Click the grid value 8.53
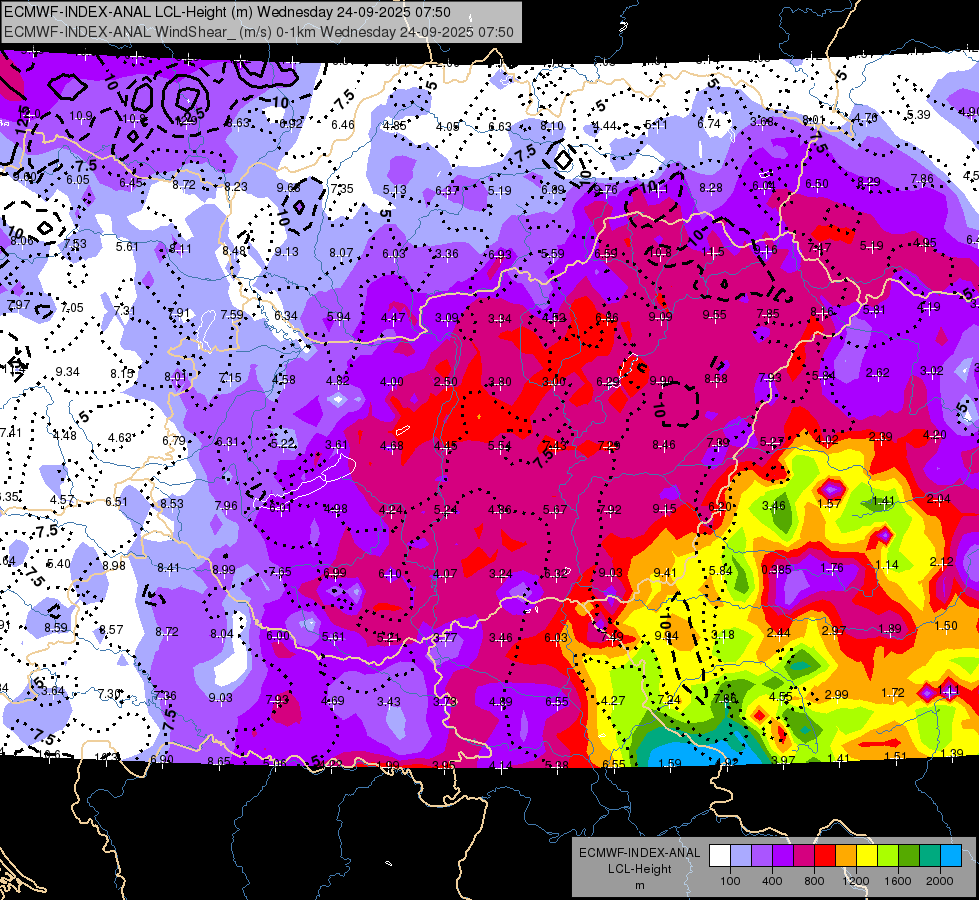This screenshot has width=979, height=900. pyautogui.click(x=172, y=503)
